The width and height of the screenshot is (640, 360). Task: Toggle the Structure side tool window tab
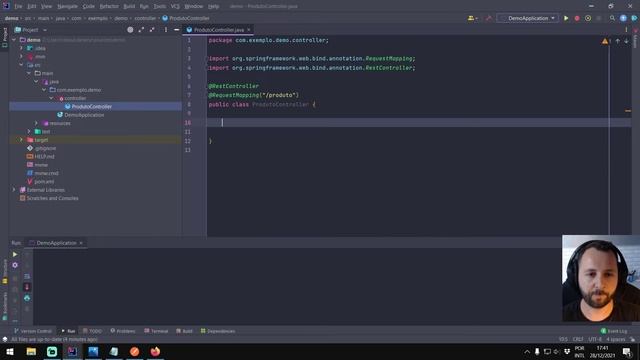[x=4, y=271]
